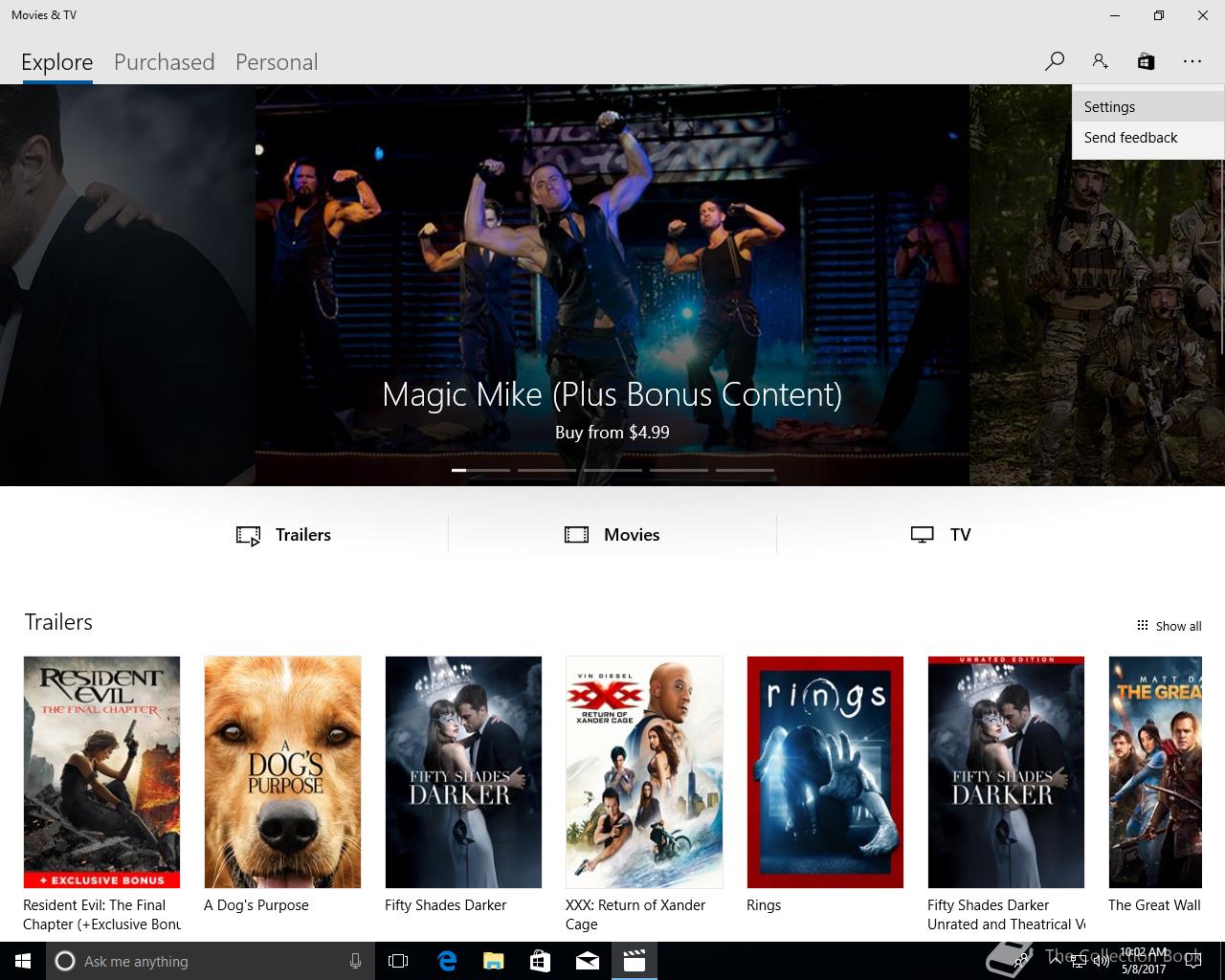This screenshot has height=980, width=1225.
Task: Click Movies & TV taskbar icon
Action: (x=634, y=961)
